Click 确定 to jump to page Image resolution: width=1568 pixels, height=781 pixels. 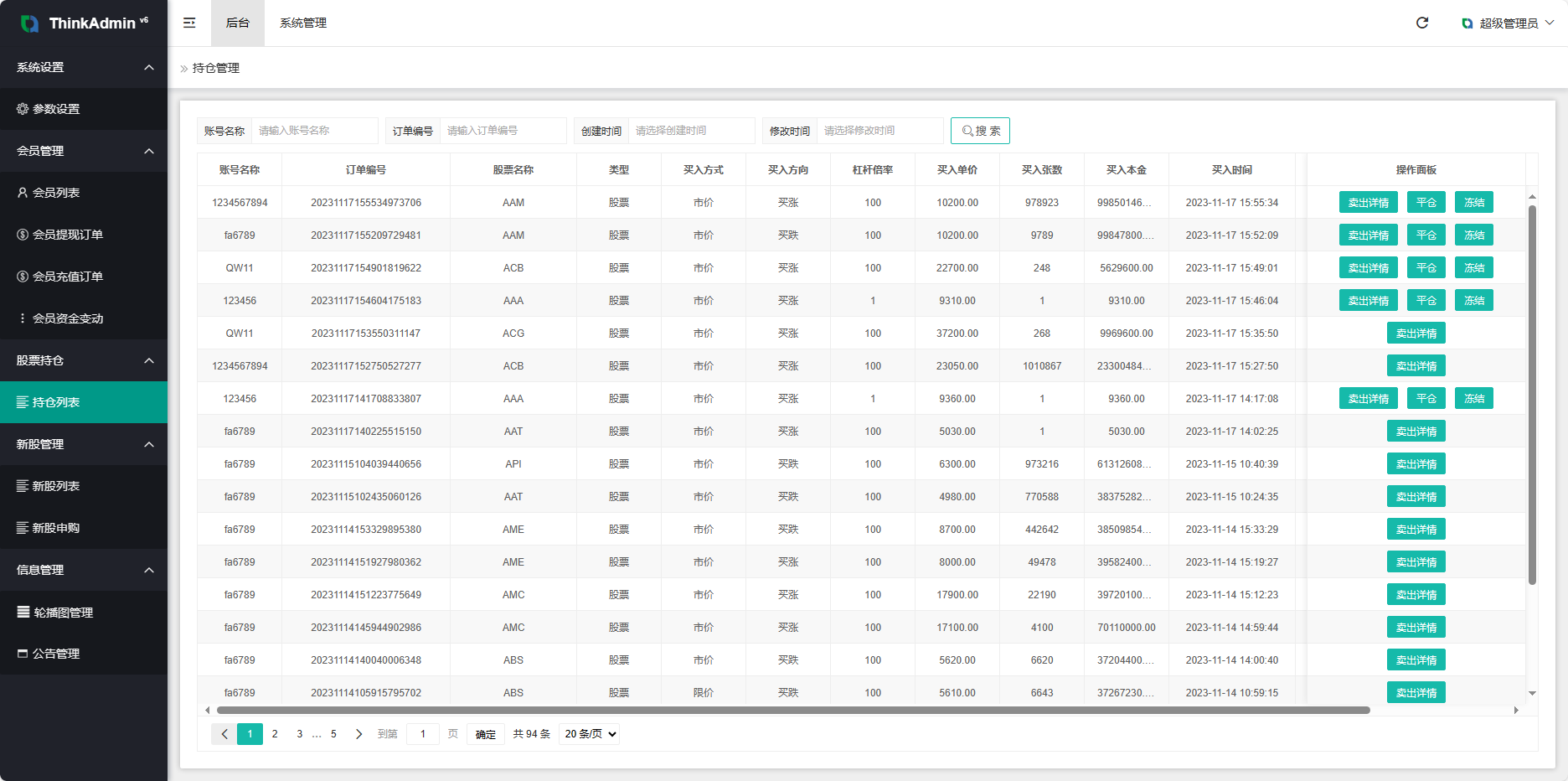(486, 734)
